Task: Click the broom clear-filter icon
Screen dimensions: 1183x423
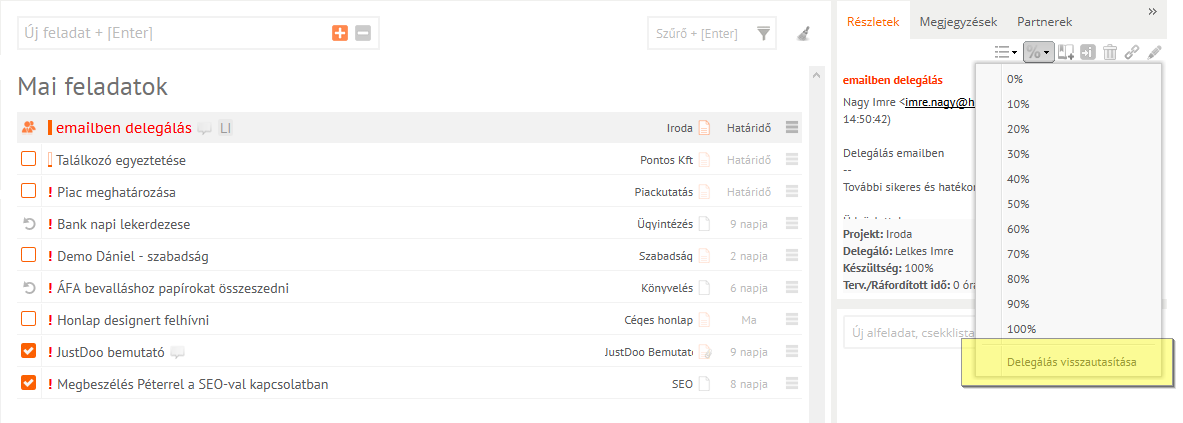Action: point(804,34)
